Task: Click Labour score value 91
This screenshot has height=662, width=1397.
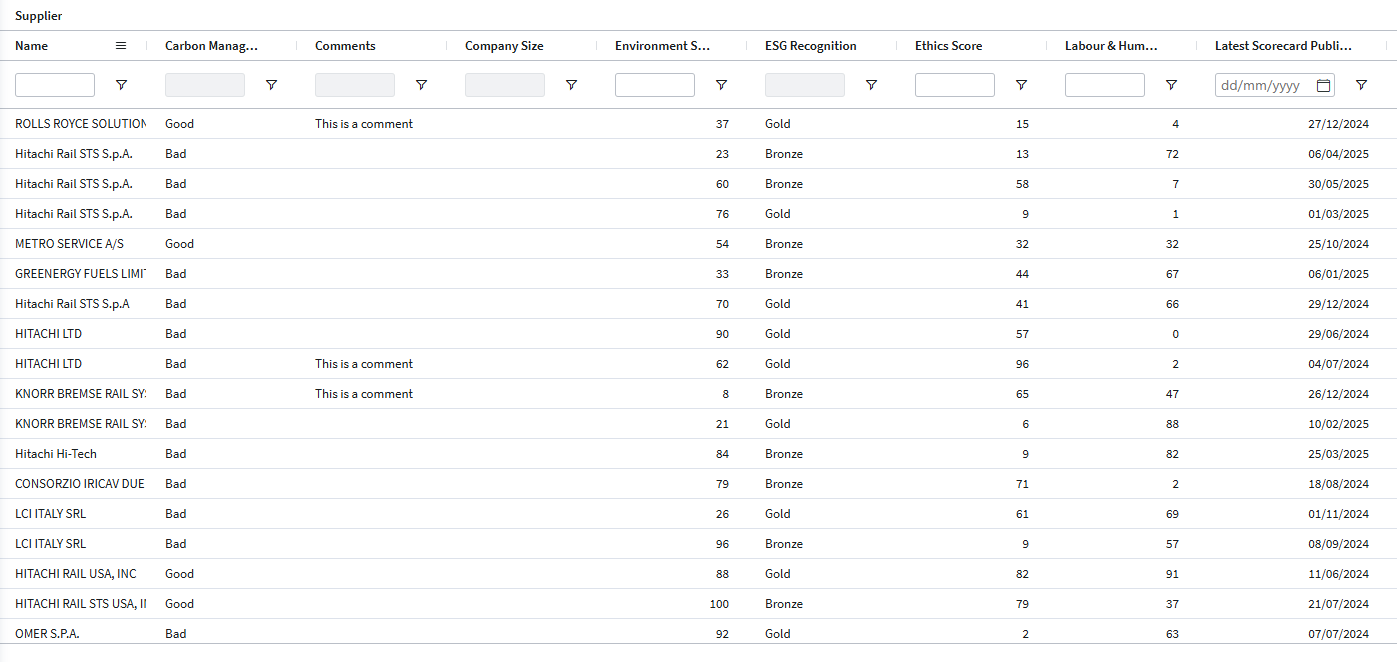Action: pyautogui.click(x=1172, y=574)
